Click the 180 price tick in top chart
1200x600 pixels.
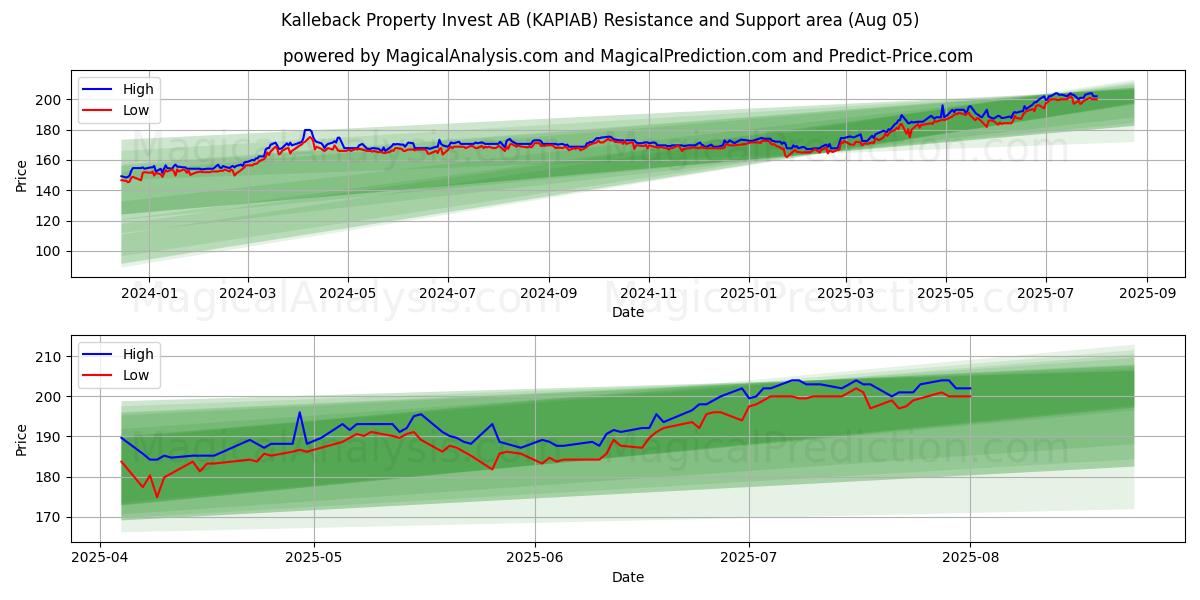pyautogui.click(x=50, y=130)
